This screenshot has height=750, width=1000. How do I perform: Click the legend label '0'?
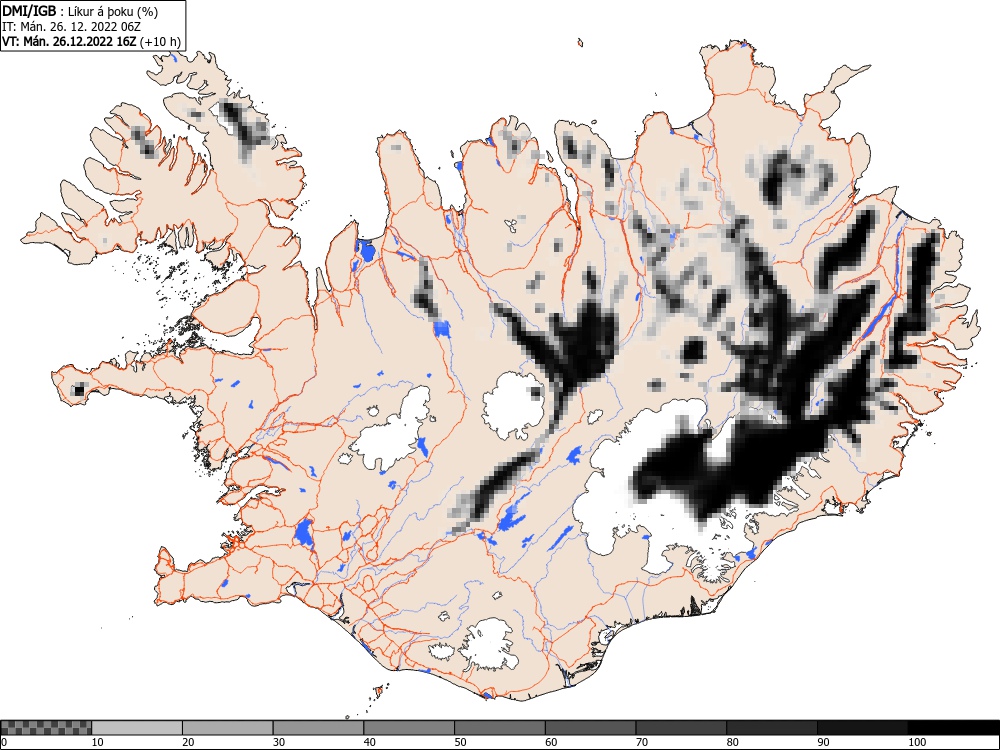pos(4,742)
